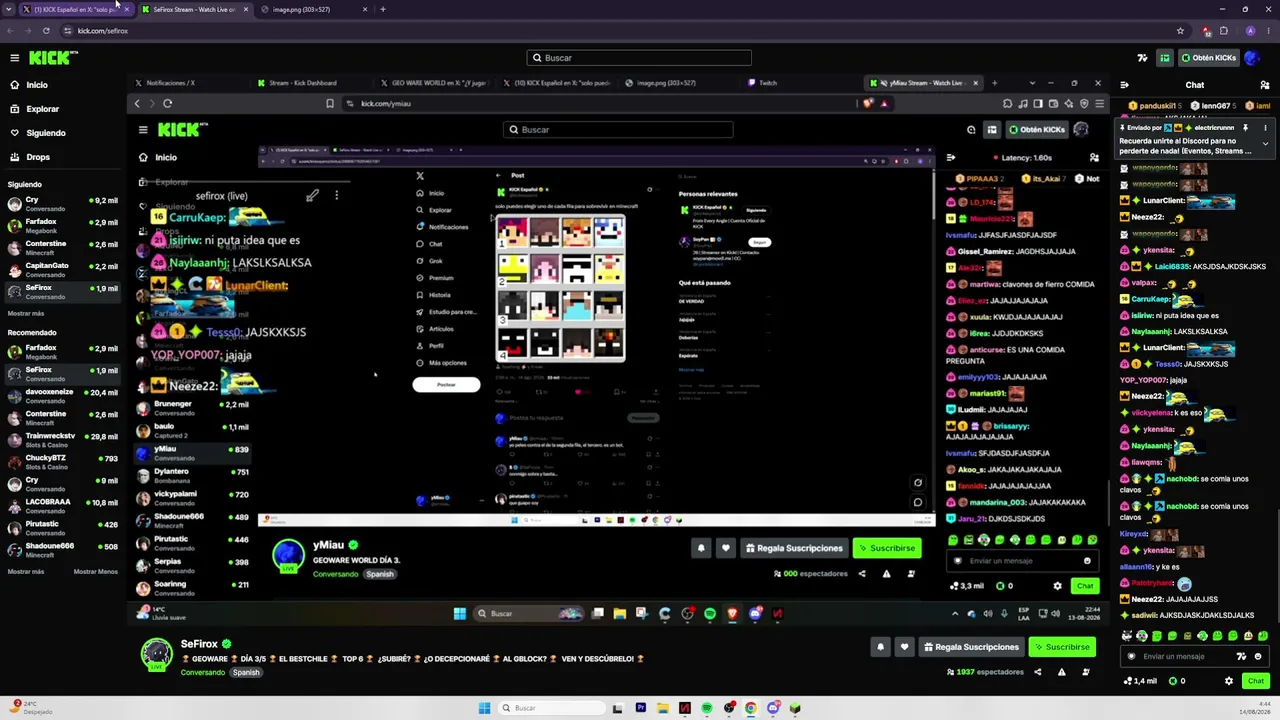Screen dimensions: 1280x720
Task: Open CapitanGato channel in following list
Action: [x=62, y=269]
